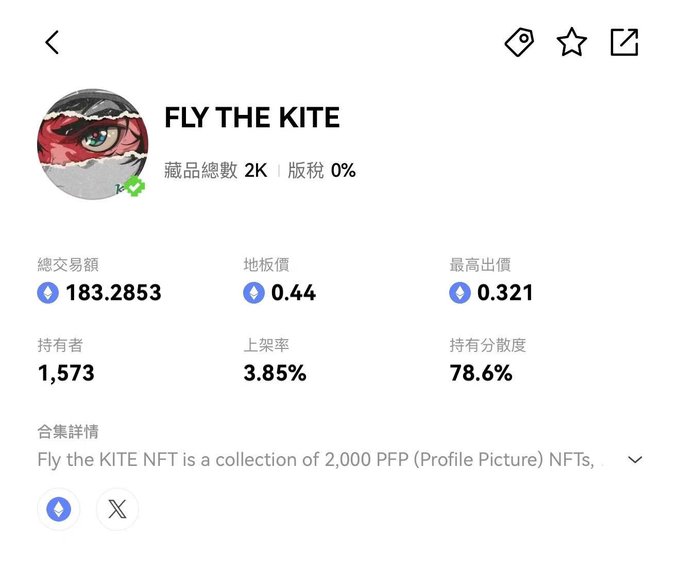Click the total volume value 183.2853
This screenshot has width=680, height=568.
pyautogui.click(x=113, y=293)
